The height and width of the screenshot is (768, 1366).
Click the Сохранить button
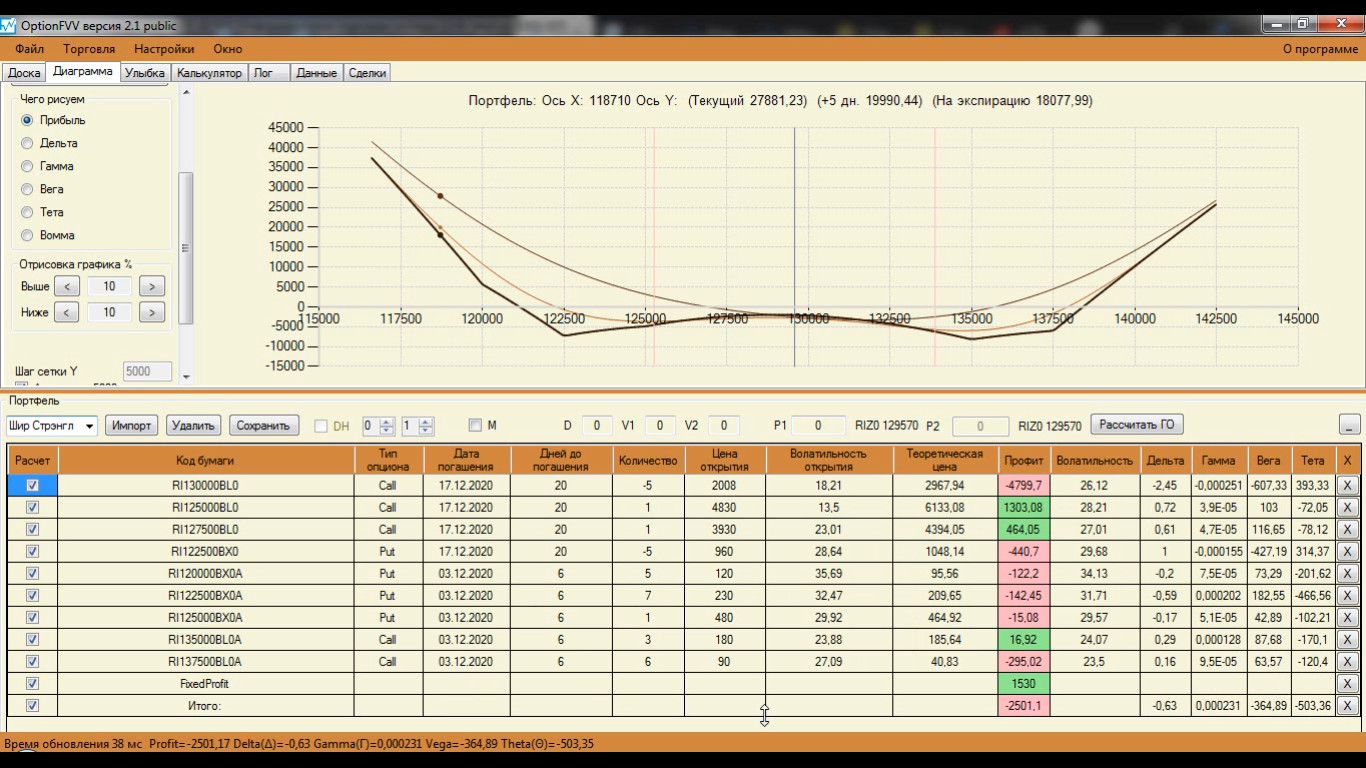click(x=263, y=425)
